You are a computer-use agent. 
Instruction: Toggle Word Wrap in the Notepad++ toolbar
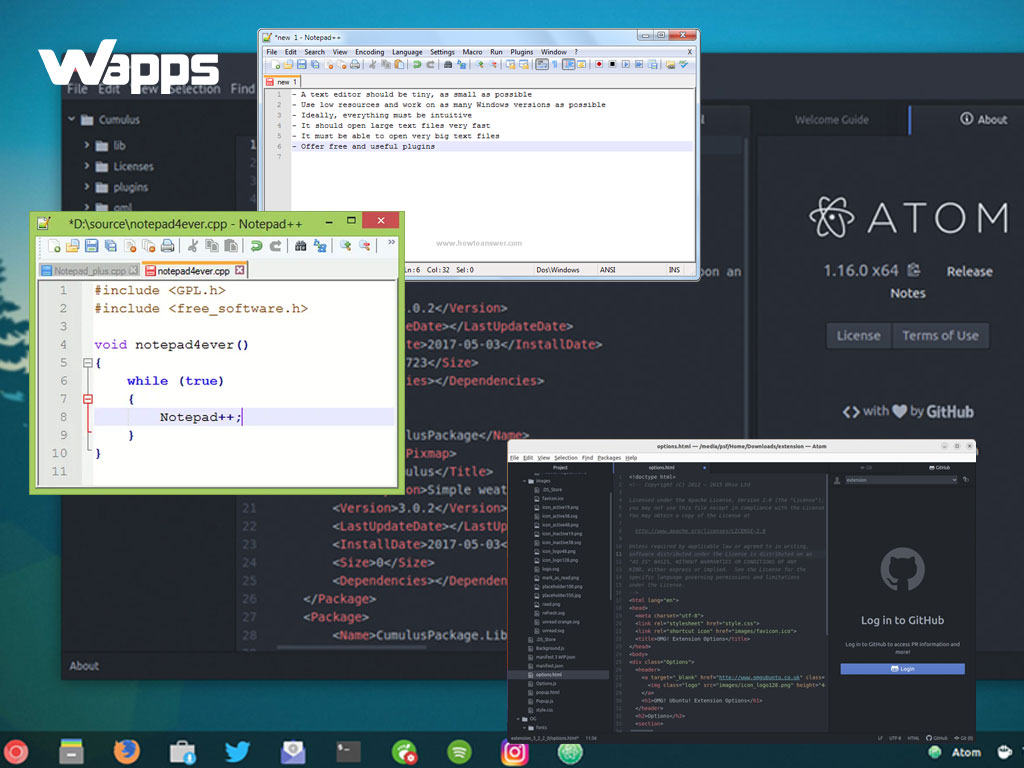(x=542, y=65)
